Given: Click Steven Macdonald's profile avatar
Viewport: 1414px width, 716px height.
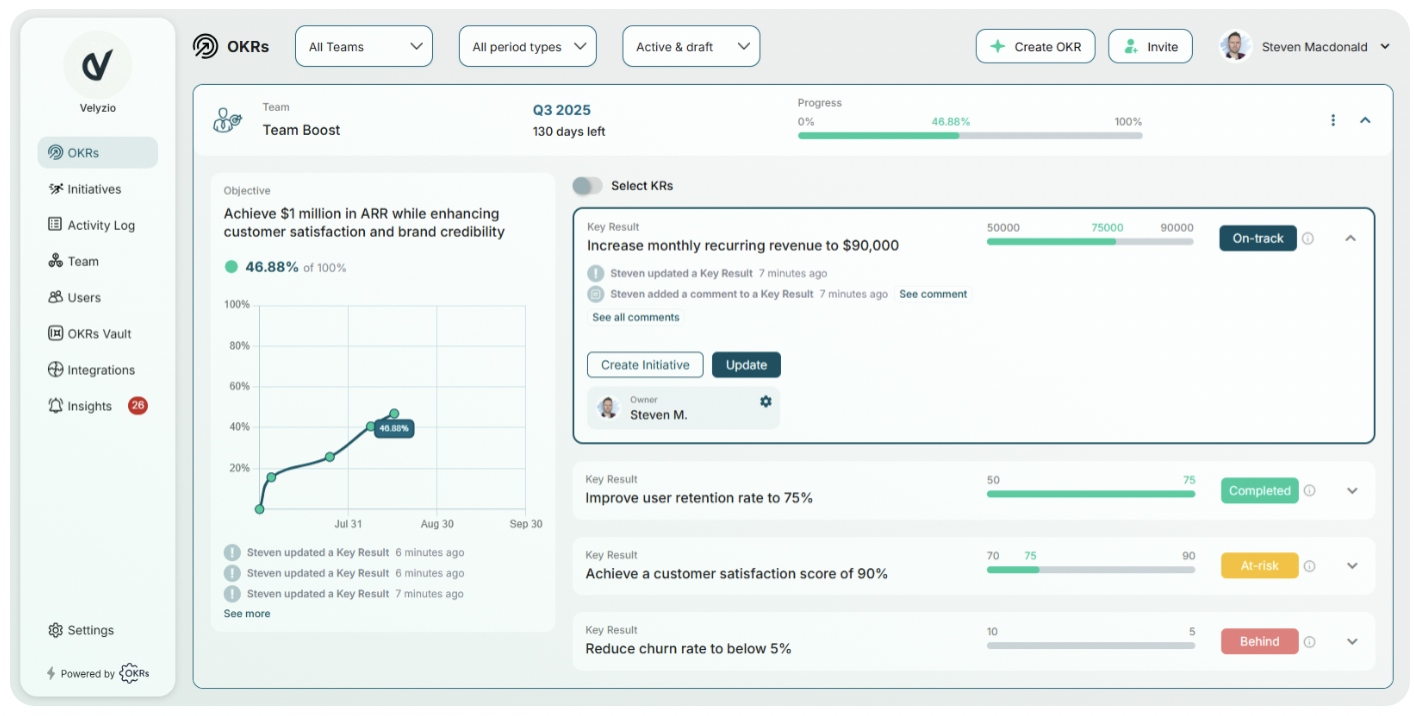Looking at the screenshot, I should click(1235, 46).
